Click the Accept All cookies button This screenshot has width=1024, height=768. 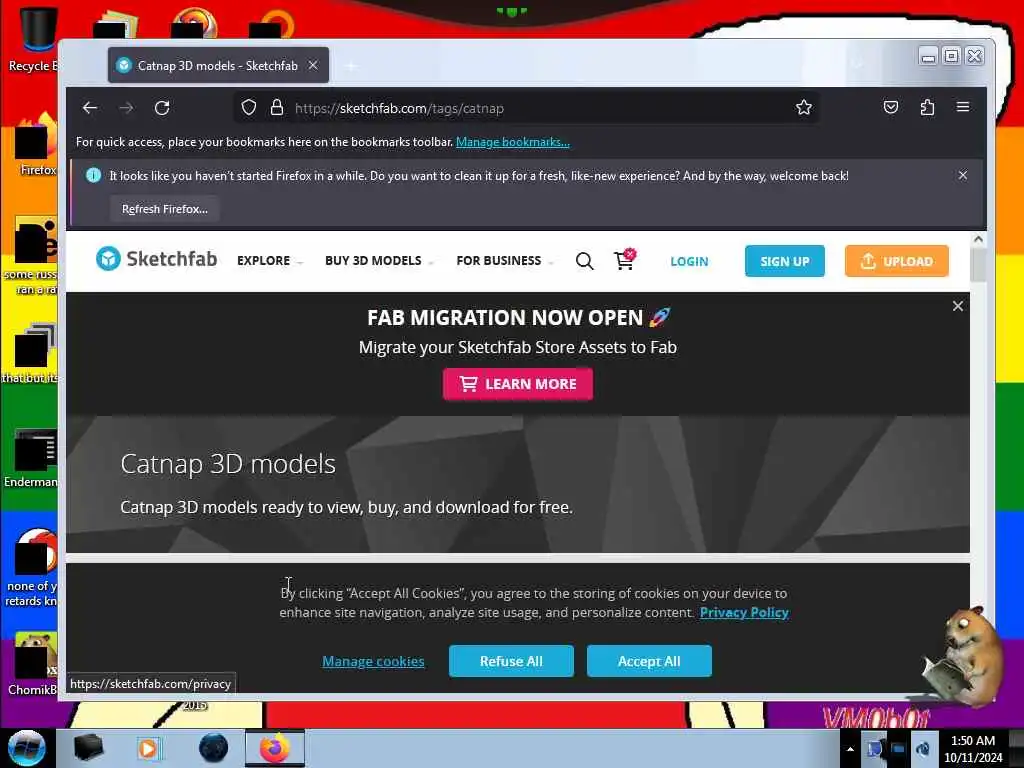649,661
